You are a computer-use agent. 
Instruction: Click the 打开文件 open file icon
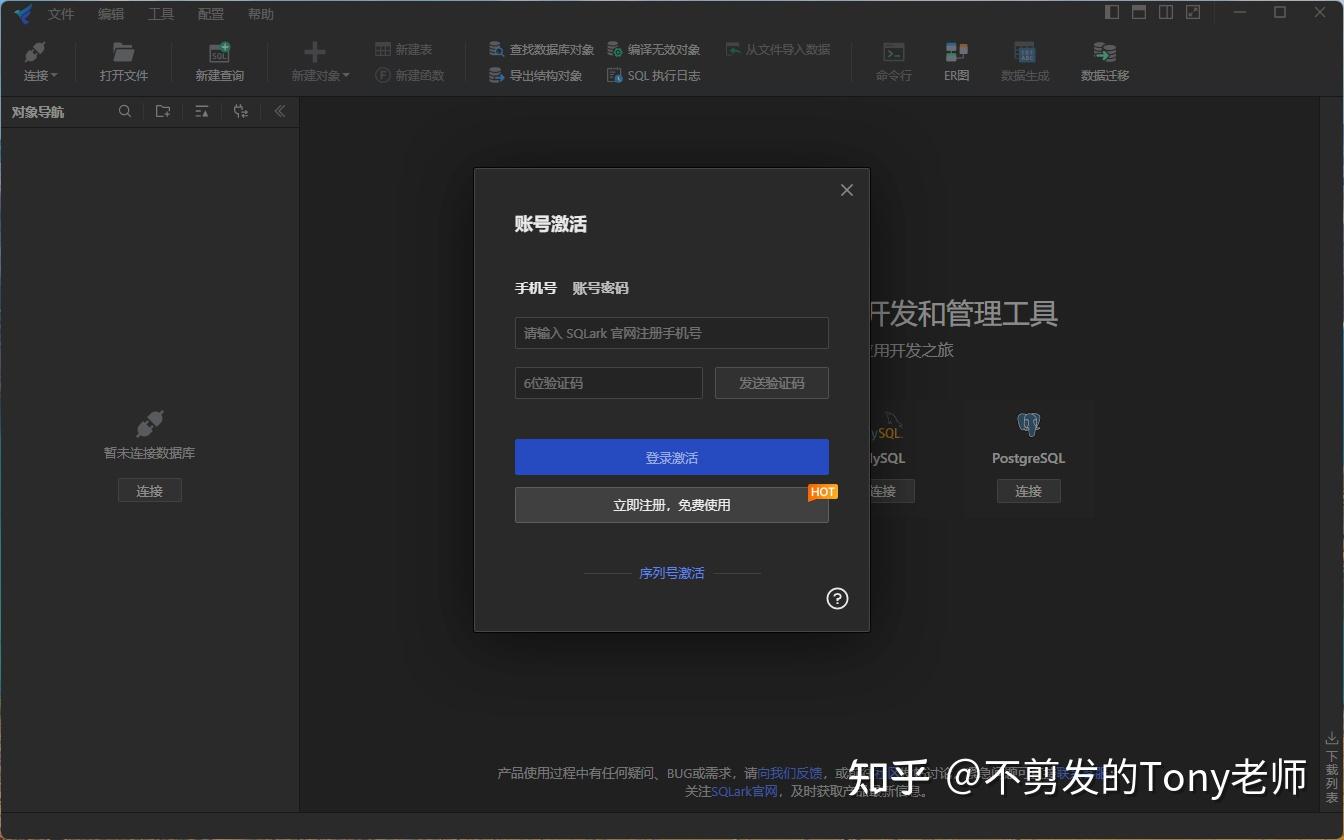pos(123,60)
